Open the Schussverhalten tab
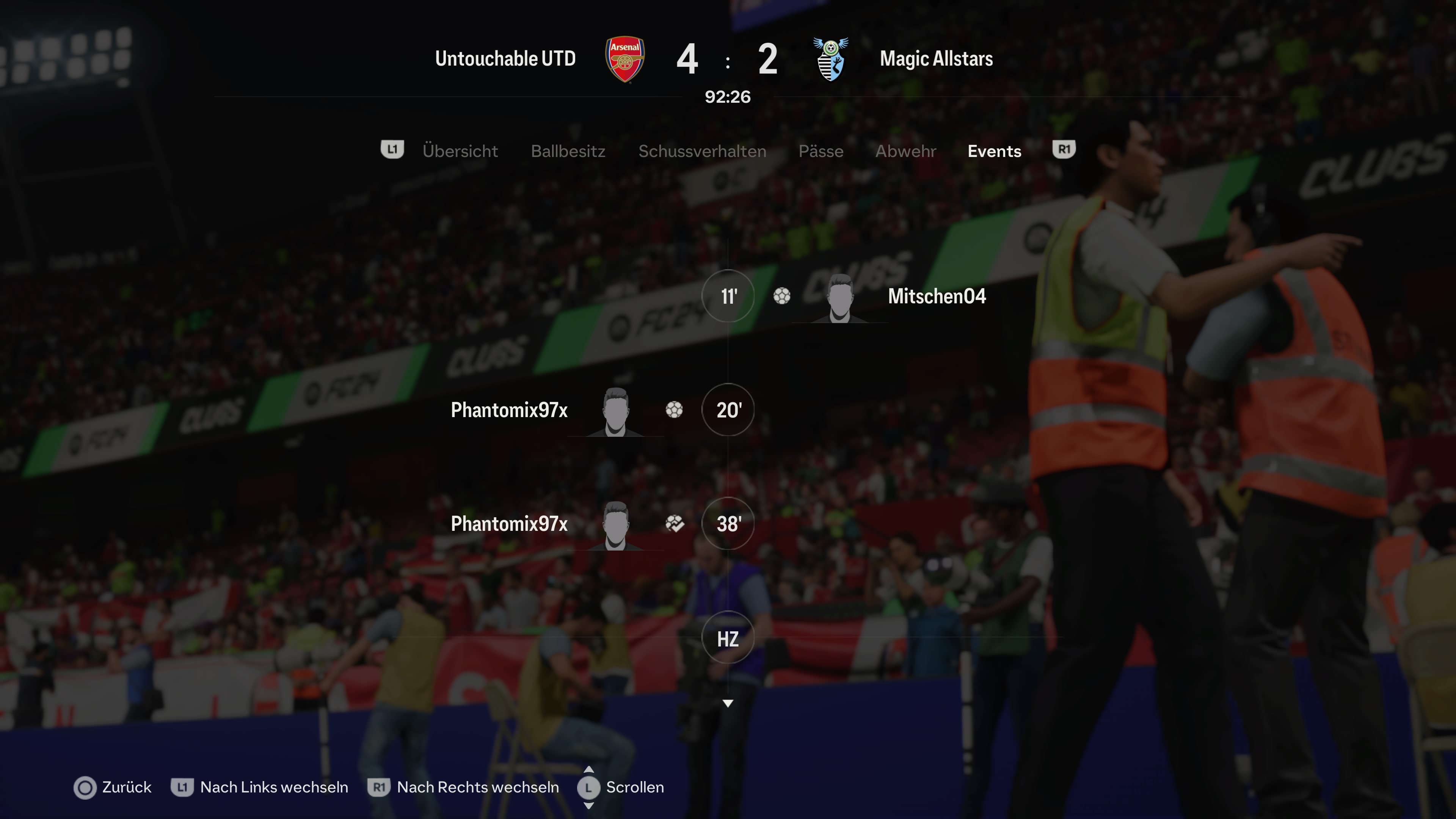 coord(702,152)
